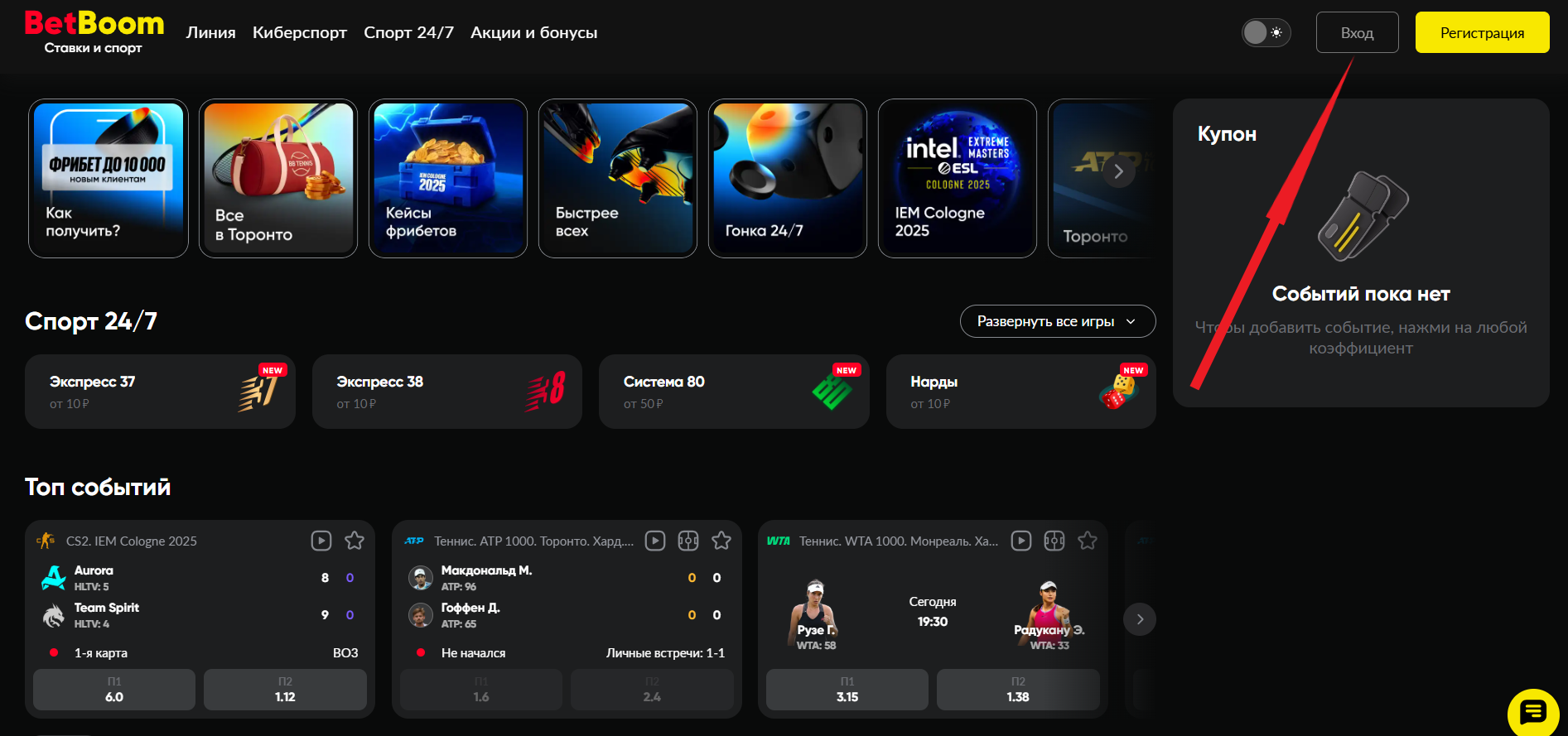Add CS2 IEM Cologne match to favorites
Viewport: 1568px width, 736px height.
pos(355,541)
